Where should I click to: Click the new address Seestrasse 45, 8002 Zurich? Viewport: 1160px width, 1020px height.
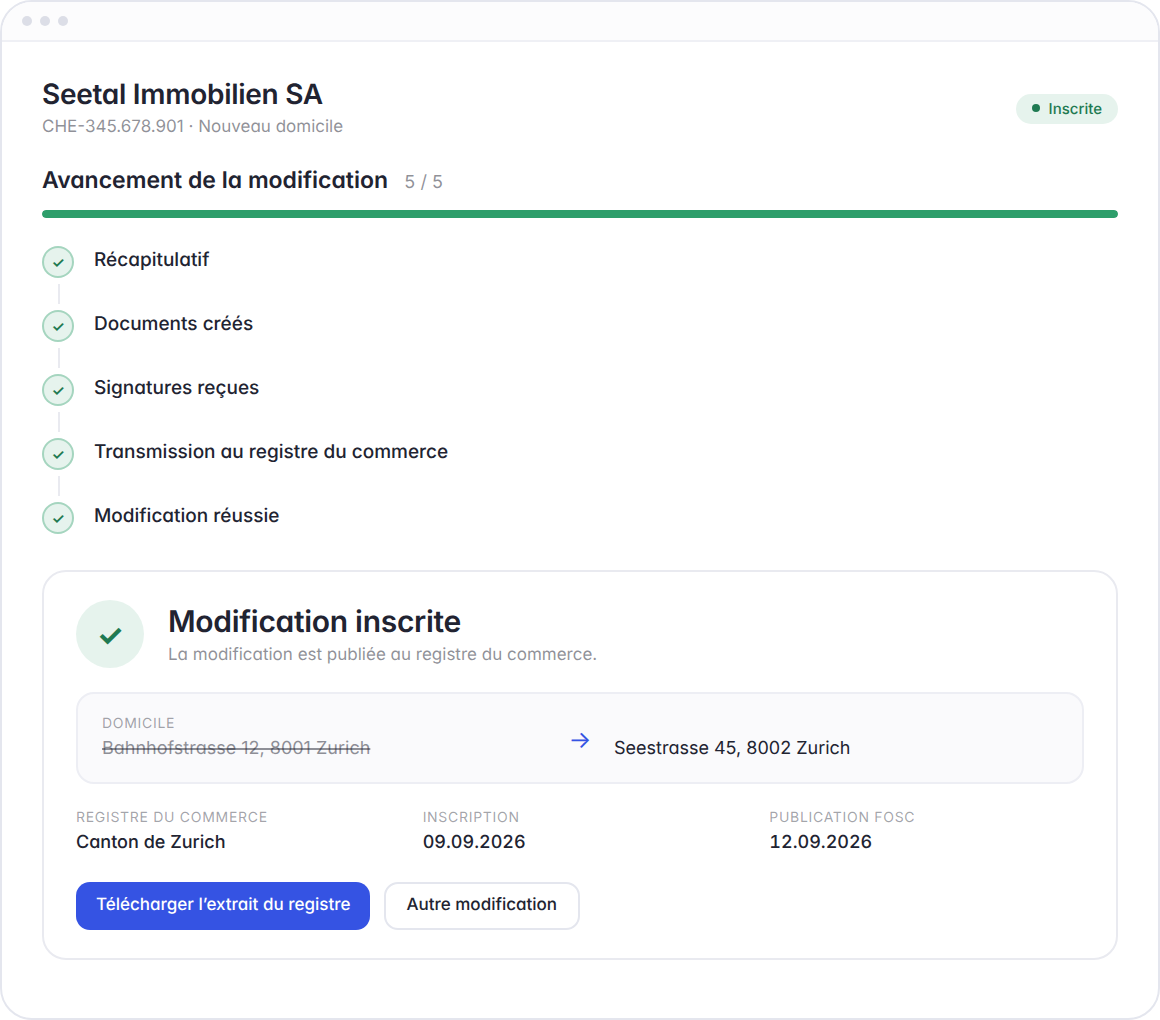pos(732,748)
